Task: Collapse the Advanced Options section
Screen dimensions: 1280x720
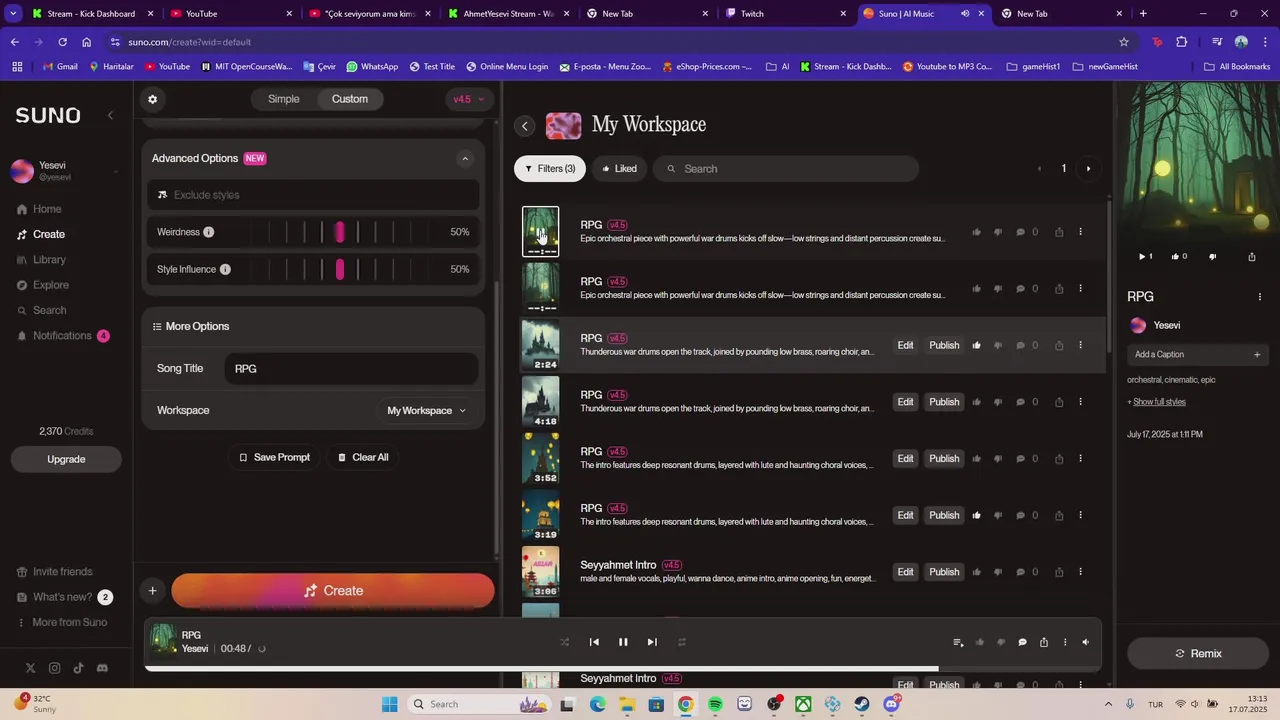Action: click(x=464, y=158)
